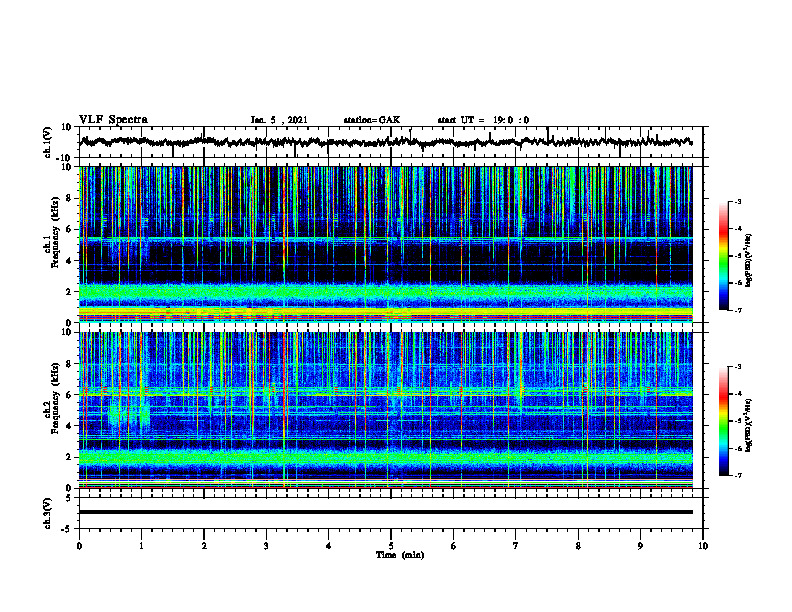The image size is (792, 612).
Task: Click the "start UT = 19:0 :0" header text
Action: point(483,120)
